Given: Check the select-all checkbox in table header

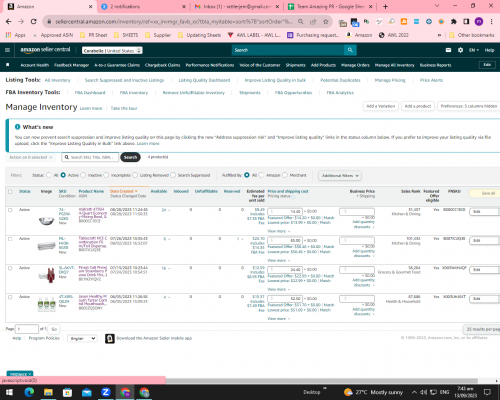Looking at the screenshot, I should [x=10, y=192].
